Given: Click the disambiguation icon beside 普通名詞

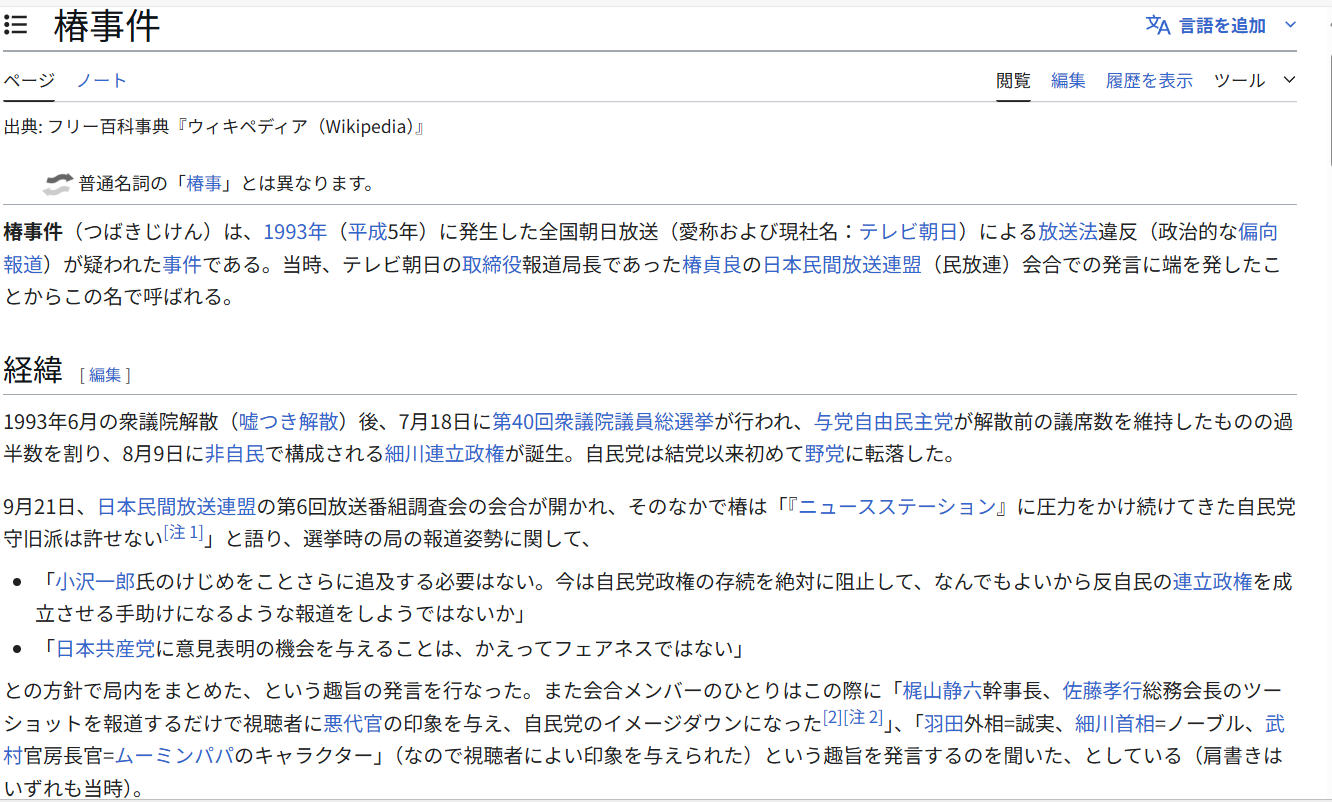Looking at the screenshot, I should (x=58, y=183).
